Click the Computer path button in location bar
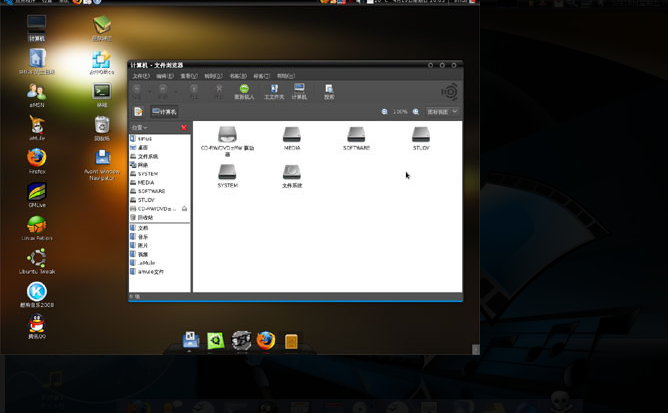This screenshot has width=668, height=413. point(165,112)
